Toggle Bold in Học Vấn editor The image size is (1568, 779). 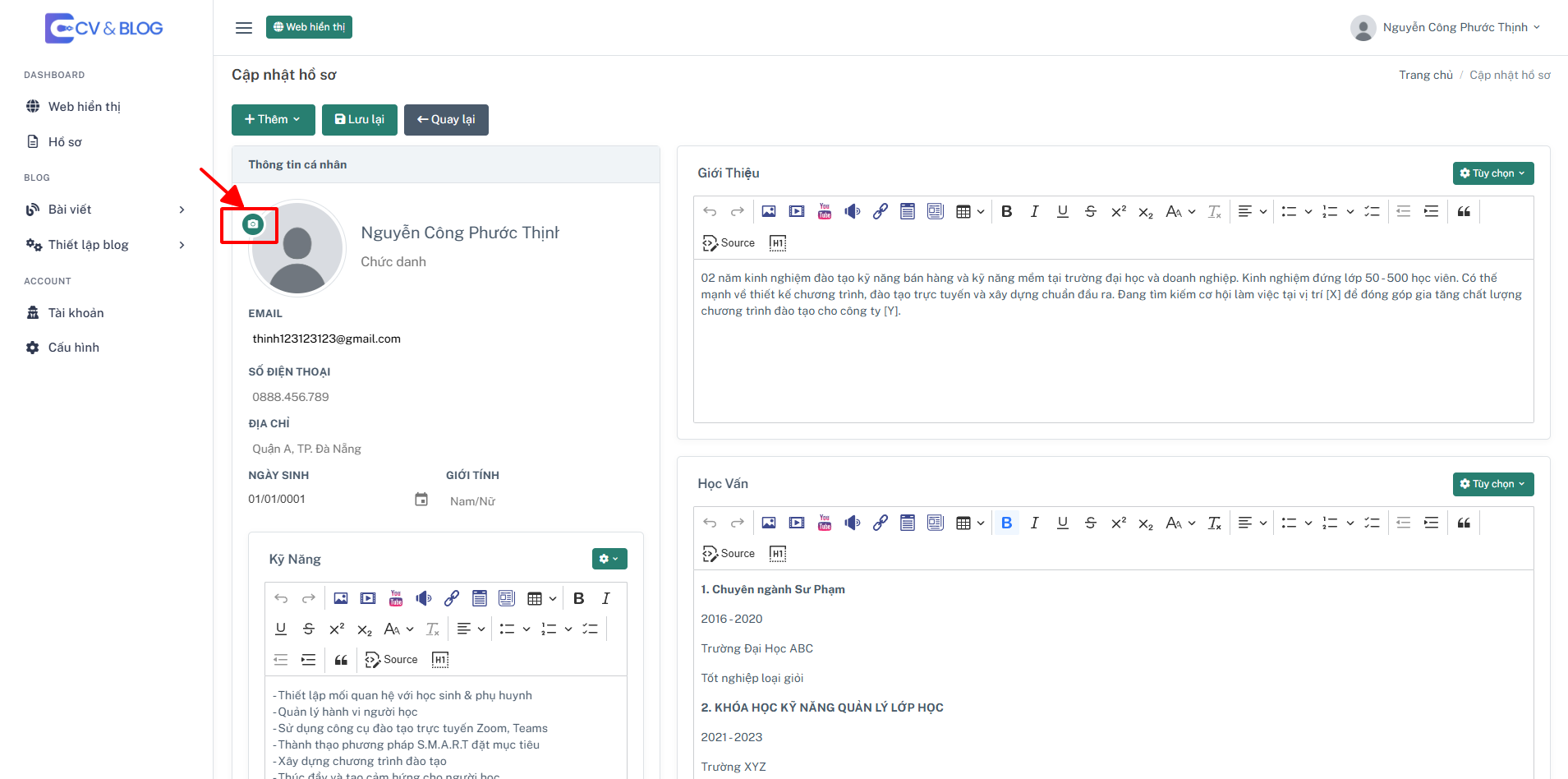click(1006, 523)
